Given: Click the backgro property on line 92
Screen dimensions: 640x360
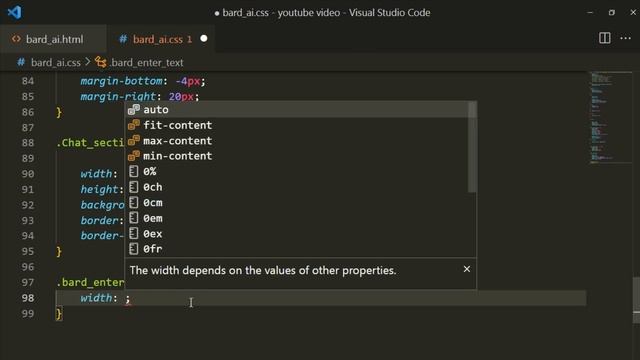Looking at the screenshot, I should 102,205.
